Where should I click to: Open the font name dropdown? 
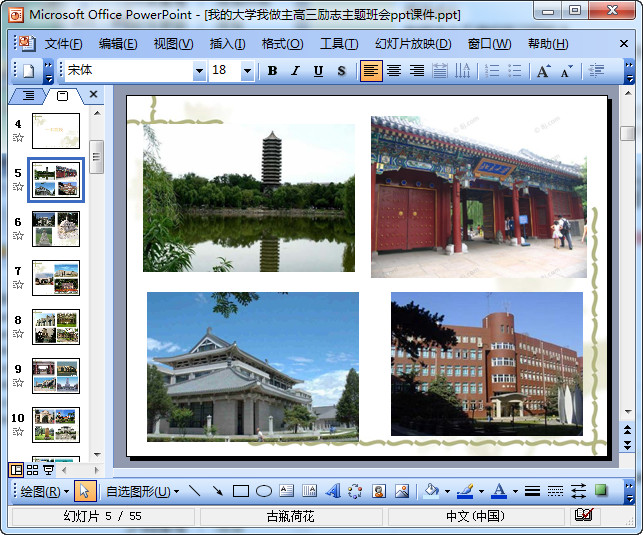[x=198, y=71]
